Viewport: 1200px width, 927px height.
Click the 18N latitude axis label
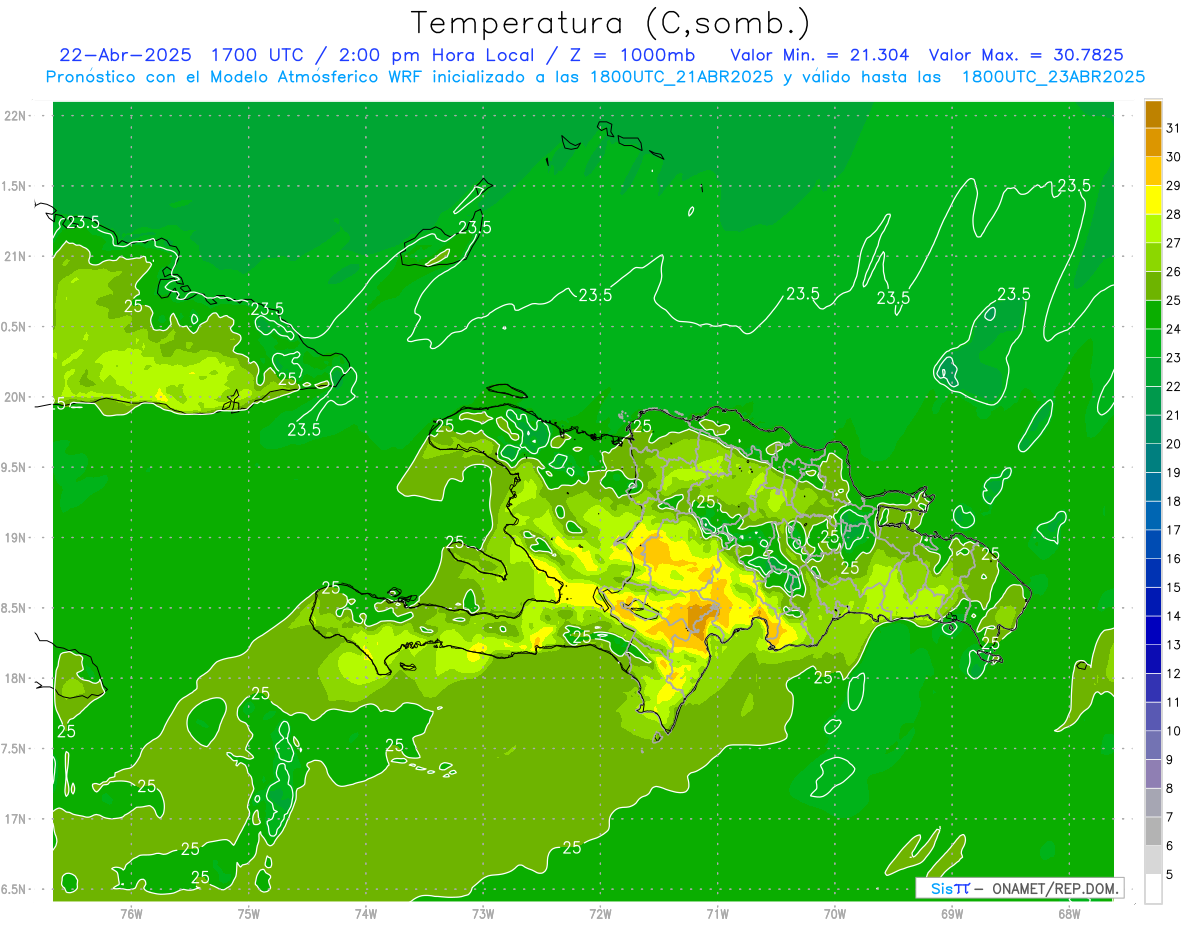point(14,679)
